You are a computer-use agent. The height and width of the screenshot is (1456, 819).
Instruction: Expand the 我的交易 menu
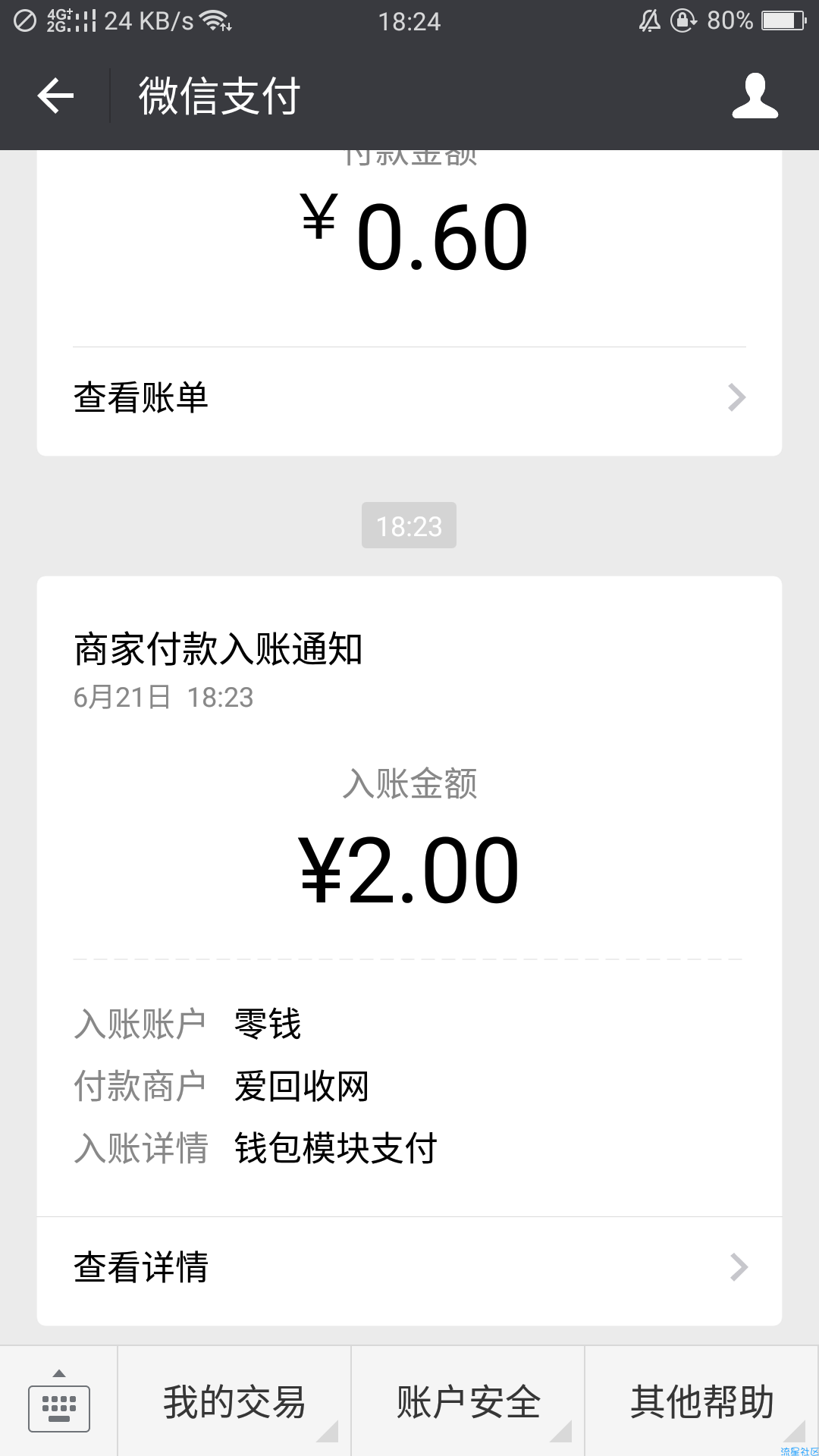[234, 1401]
